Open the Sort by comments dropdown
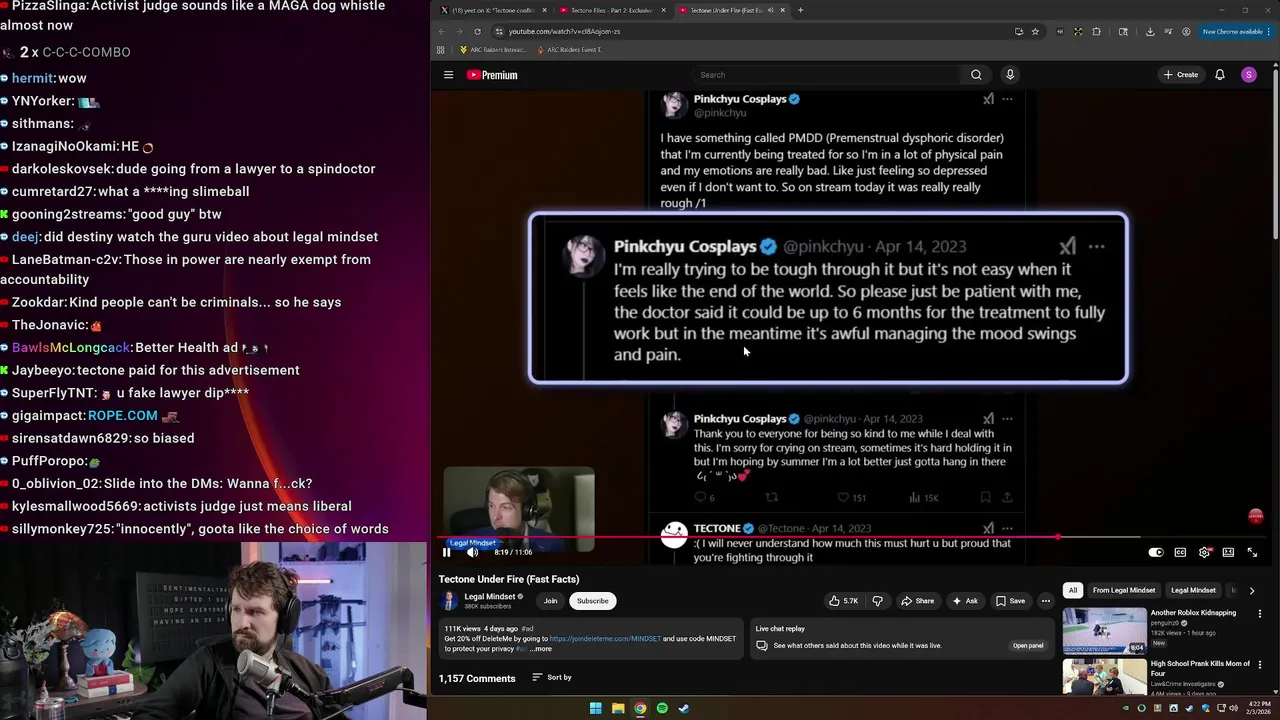The width and height of the screenshot is (1280, 720). [552, 677]
